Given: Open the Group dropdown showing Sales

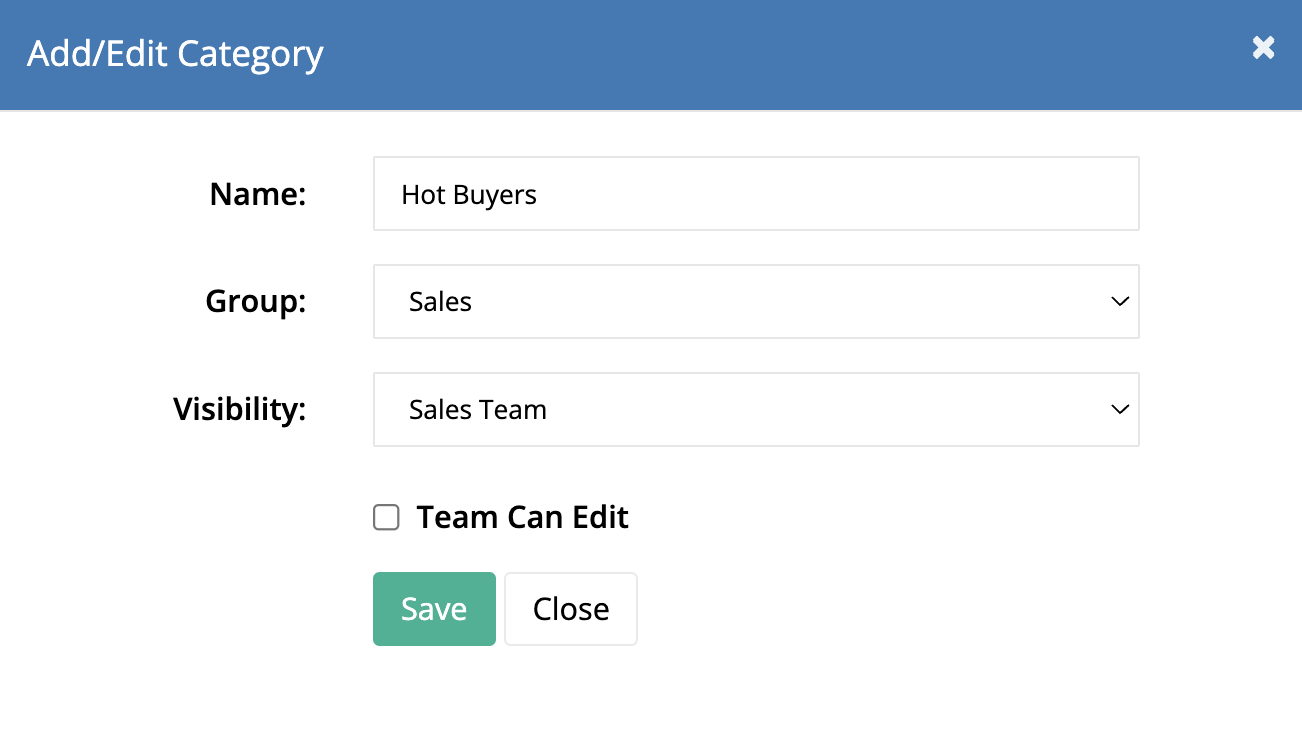Looking at the screenshot, I should point(755,302).
